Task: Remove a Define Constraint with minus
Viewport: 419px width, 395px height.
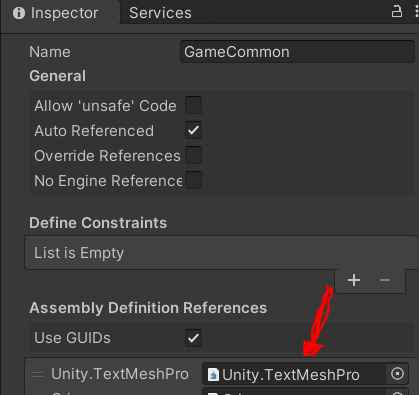Action: [x=385, y=280]
